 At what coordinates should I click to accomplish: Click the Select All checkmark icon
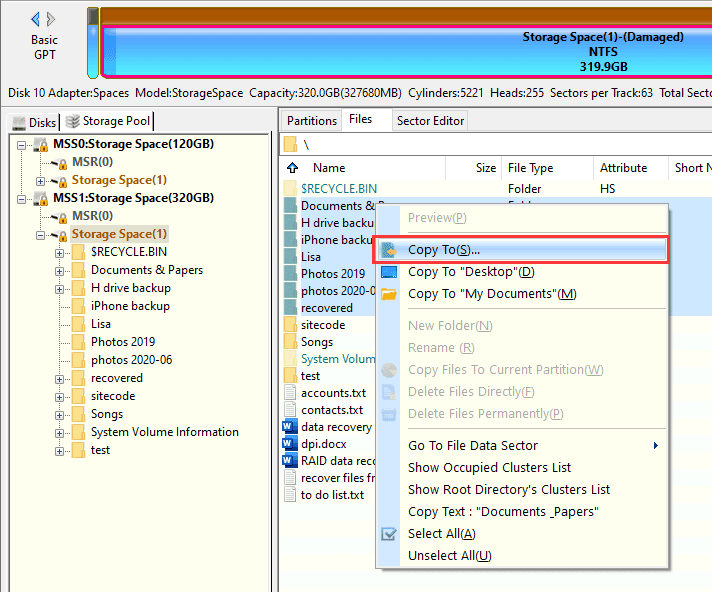click(390, 534)
